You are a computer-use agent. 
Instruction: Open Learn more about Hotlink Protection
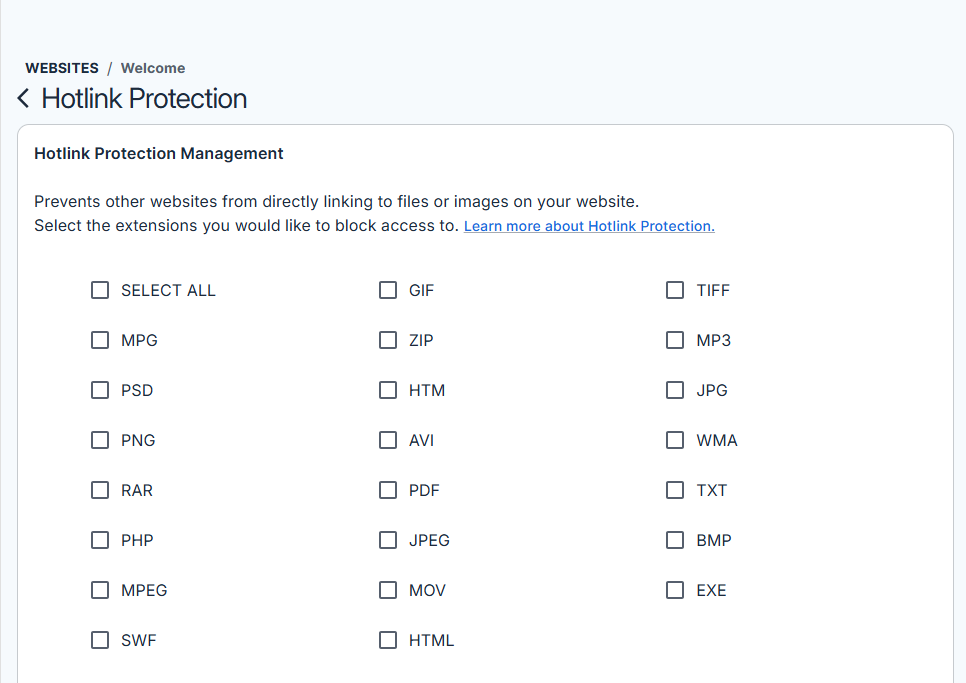588,226
